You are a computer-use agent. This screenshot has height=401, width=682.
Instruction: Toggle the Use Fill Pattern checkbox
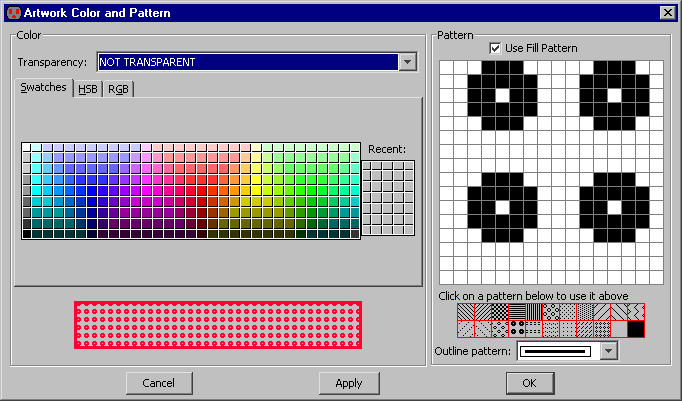pos(496,48)
